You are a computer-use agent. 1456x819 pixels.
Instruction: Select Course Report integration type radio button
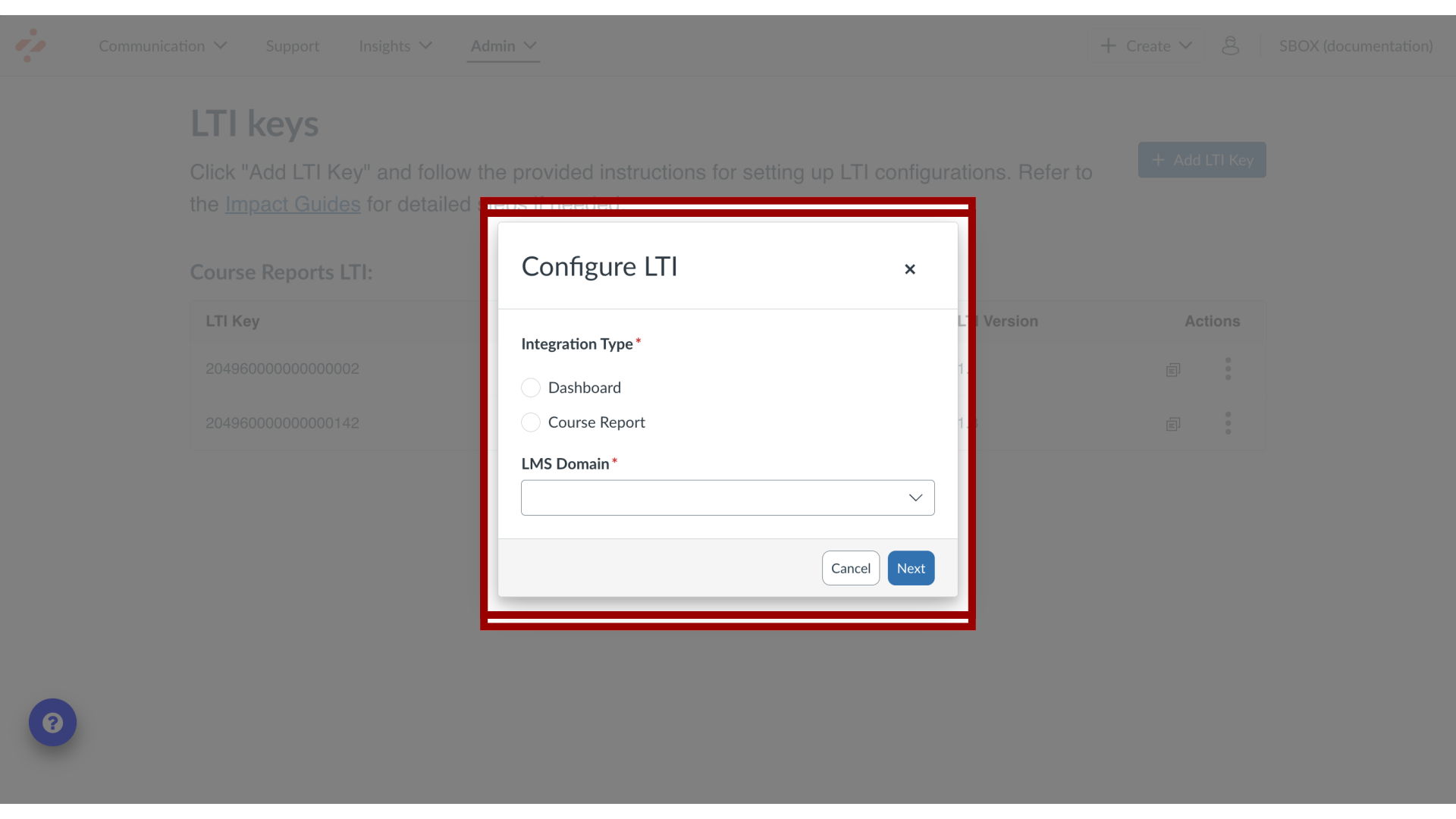click(x=531, y=422)
